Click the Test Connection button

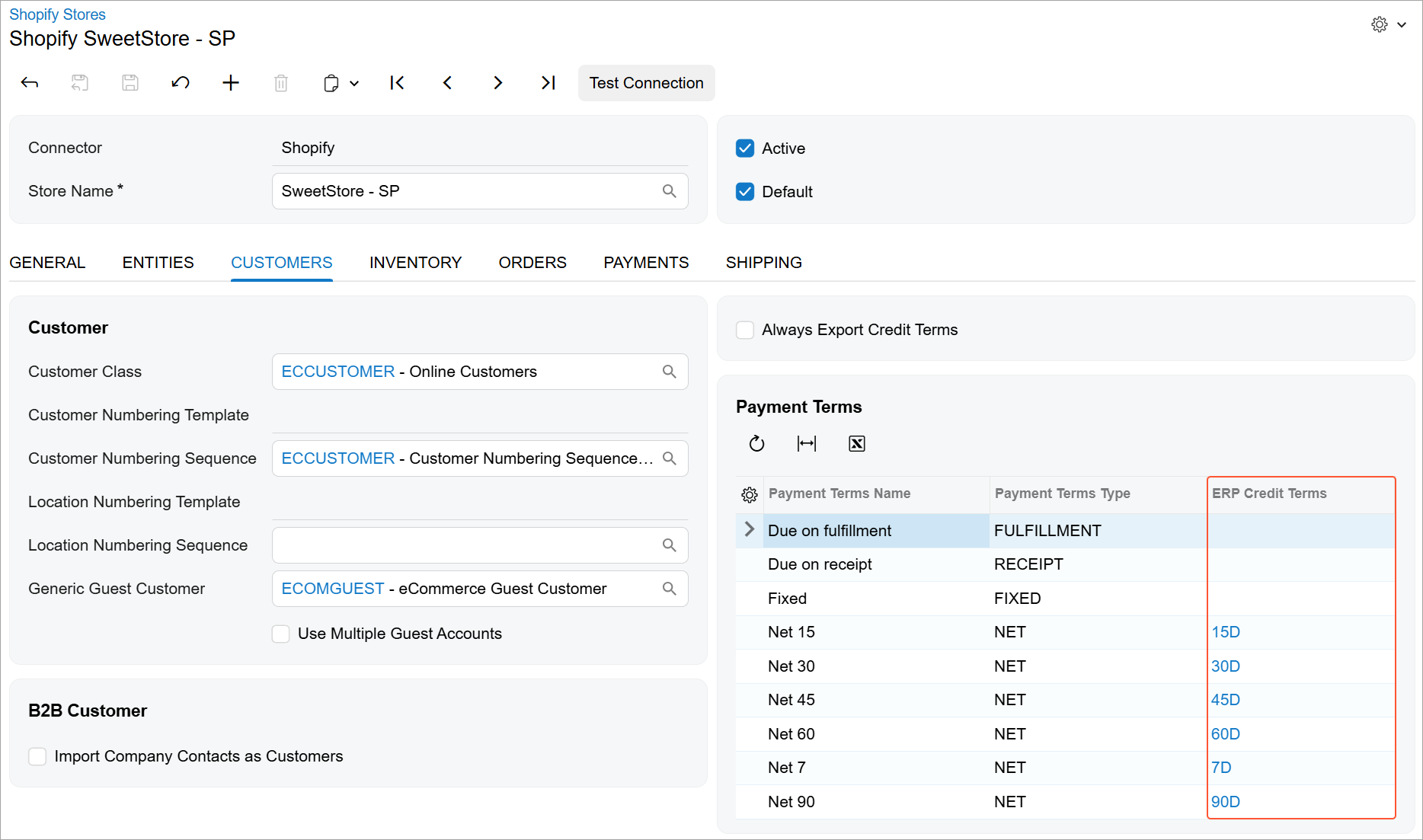(x=647, y=83)
